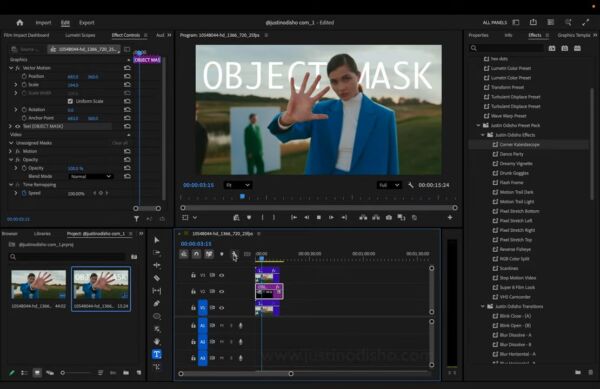Viewport: 600px width, 389px height.
Task: Select the OBJECT MASK clip thumbnail in Project
Action: click(x=101, y=285)
